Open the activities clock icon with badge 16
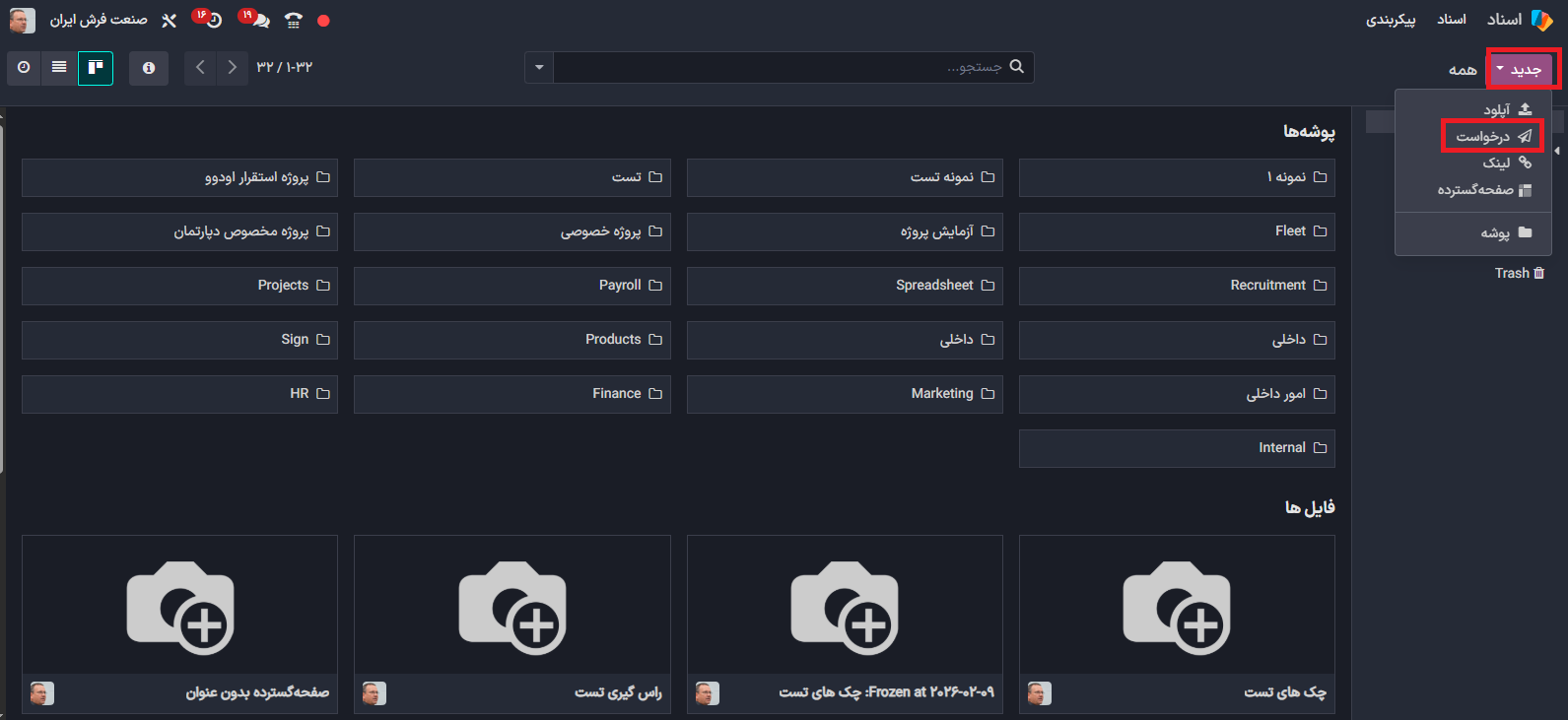This screenshot has width=1568, height=720. (212, 21)
